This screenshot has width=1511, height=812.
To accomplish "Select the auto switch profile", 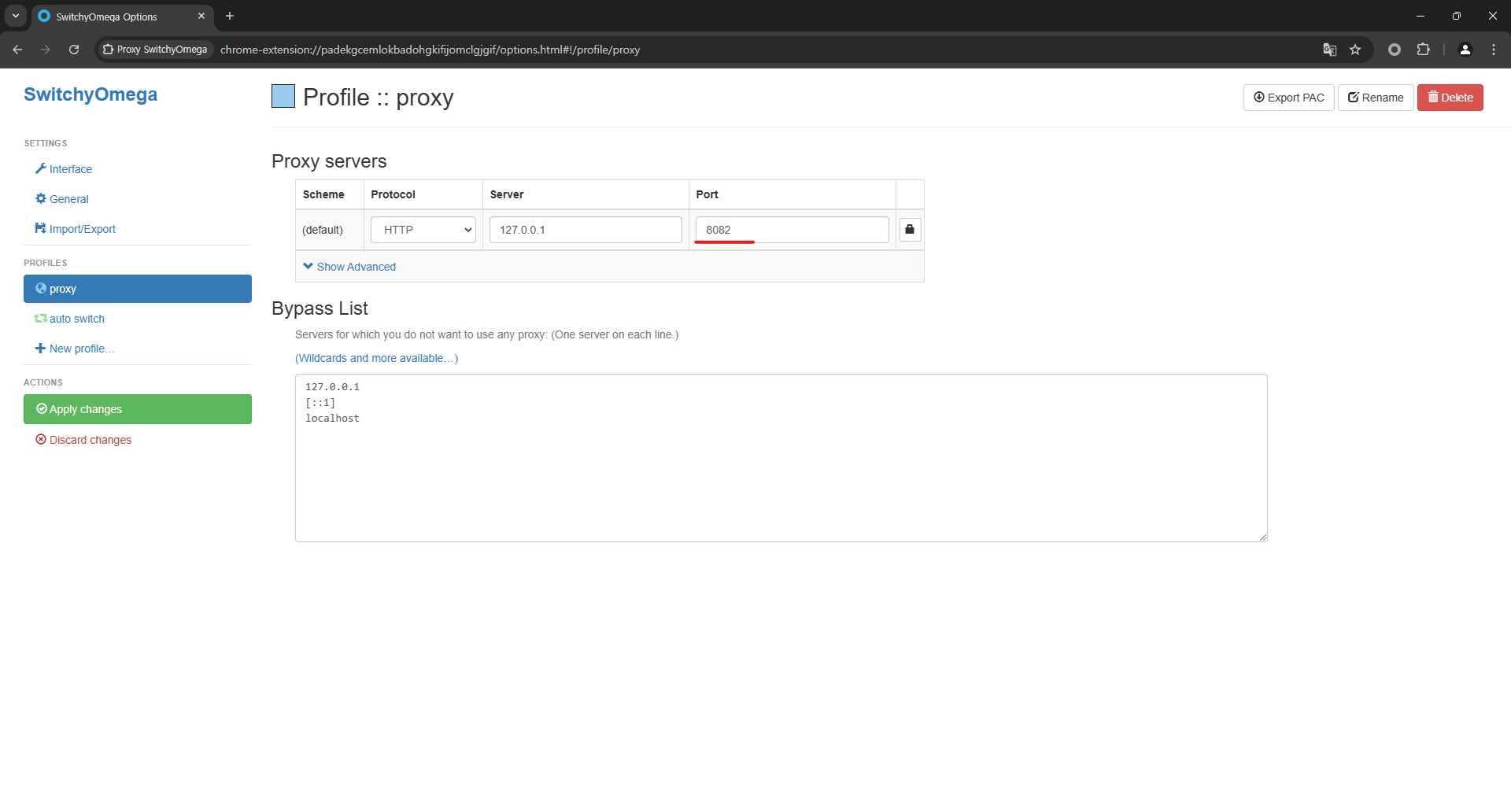I will click(69, 319).
